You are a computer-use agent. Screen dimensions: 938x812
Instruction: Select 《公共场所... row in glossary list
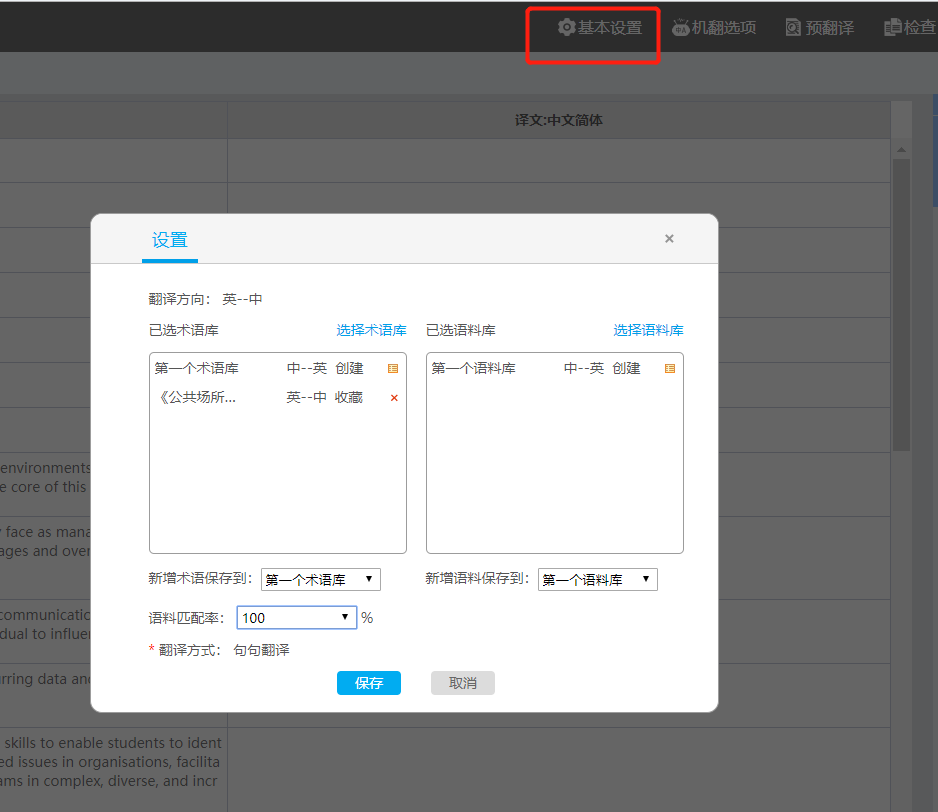point(277,398)
